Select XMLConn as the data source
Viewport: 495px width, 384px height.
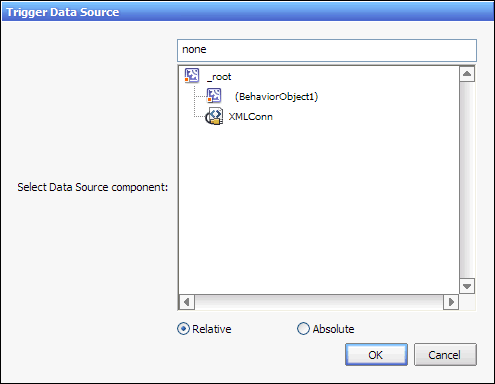coord(250,117)
